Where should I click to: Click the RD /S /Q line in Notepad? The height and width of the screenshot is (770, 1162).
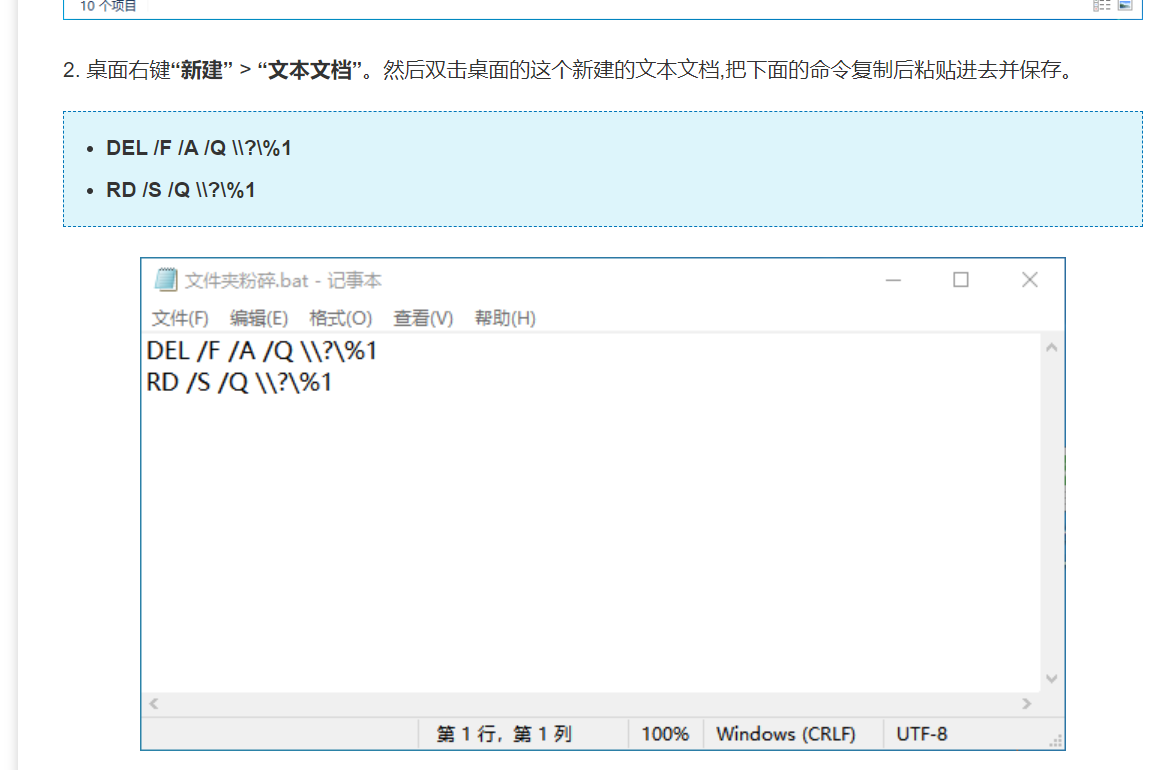click(x=239, y=382)
